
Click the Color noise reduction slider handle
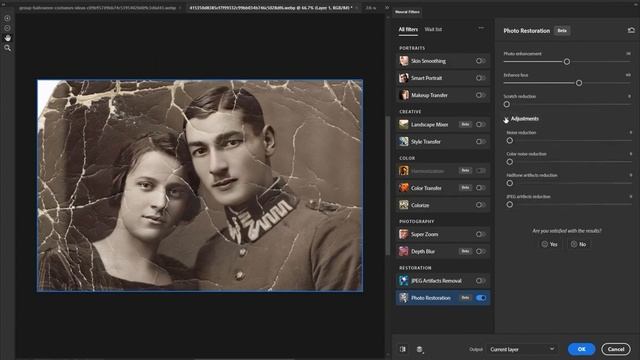click(509, 162)
